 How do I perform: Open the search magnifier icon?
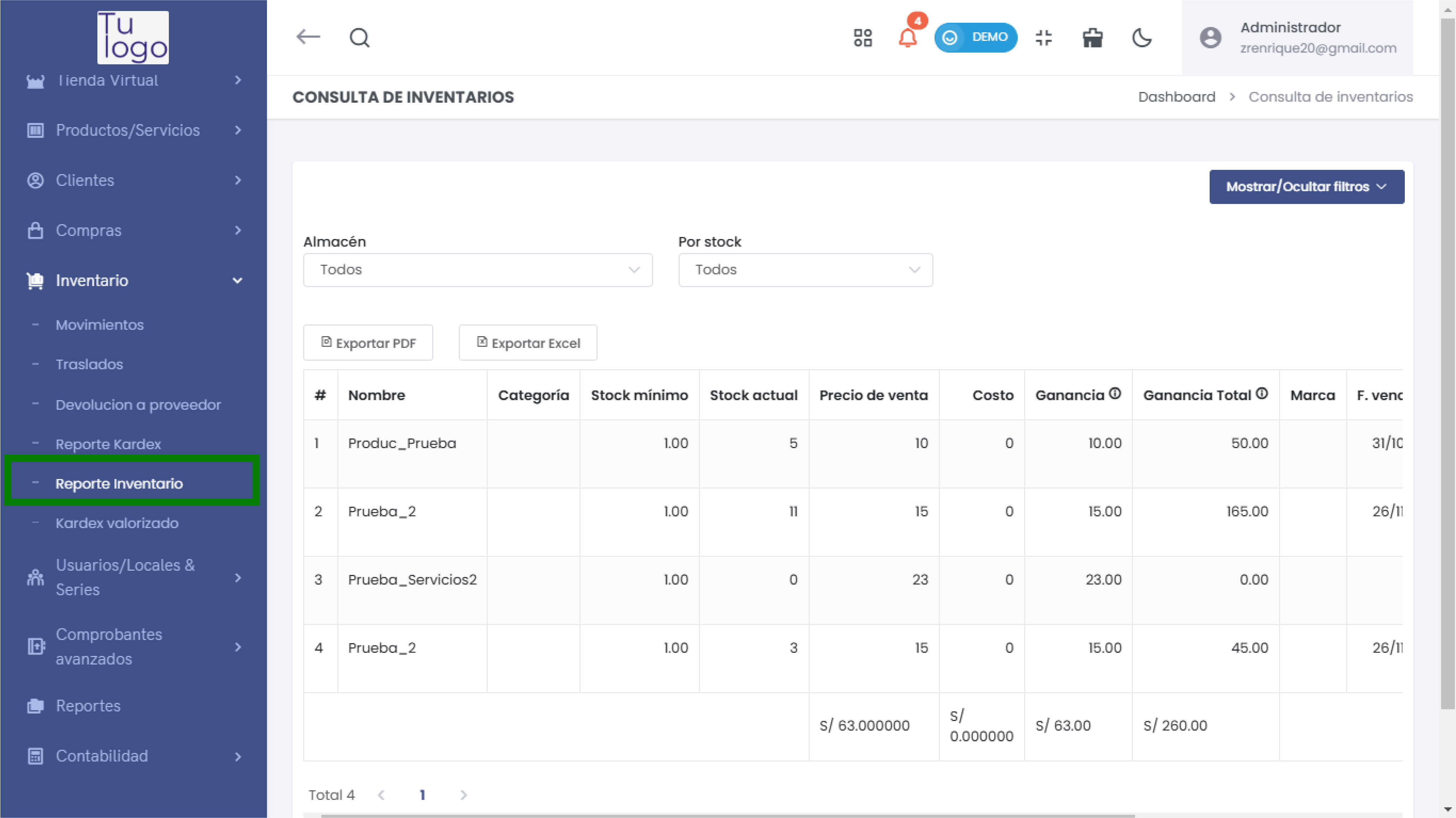tap(359, 38)
